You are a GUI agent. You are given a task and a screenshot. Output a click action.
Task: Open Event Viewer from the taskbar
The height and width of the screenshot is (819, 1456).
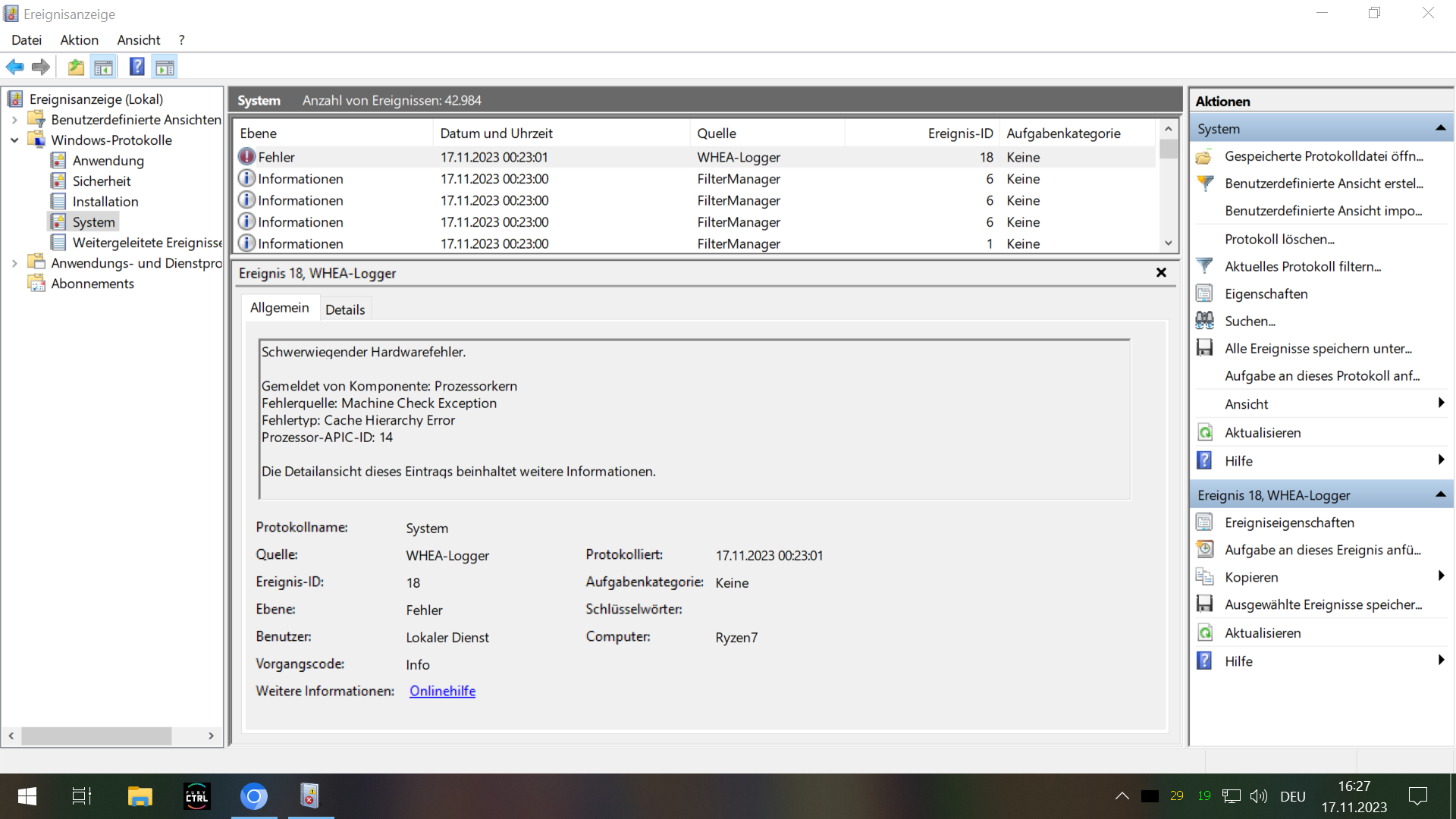[x=309, y=795]
